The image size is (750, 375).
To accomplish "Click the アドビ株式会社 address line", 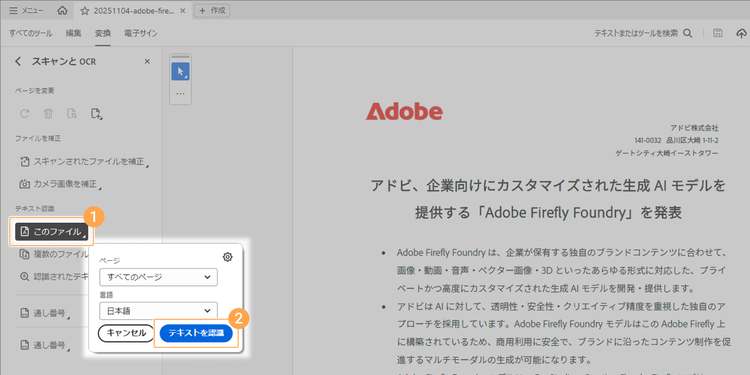I will [x=695, y=128].
